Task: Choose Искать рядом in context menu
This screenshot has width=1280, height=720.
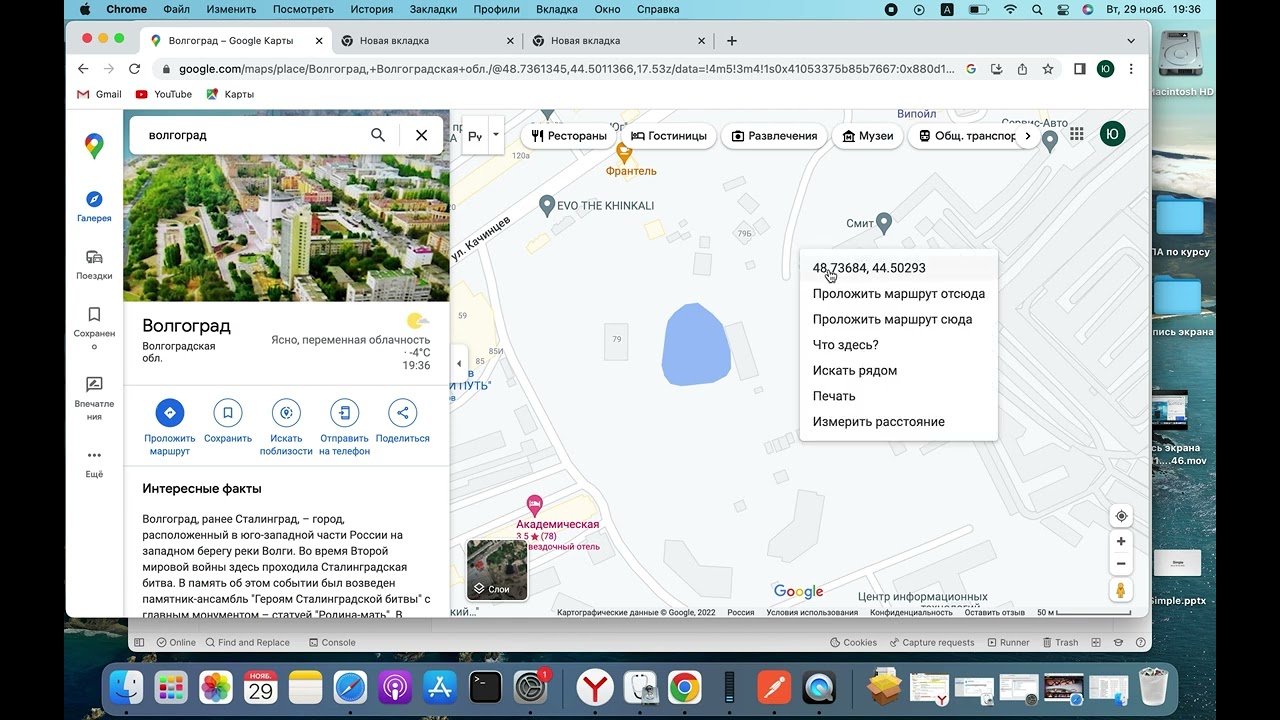Action: (x=898, y=371)
